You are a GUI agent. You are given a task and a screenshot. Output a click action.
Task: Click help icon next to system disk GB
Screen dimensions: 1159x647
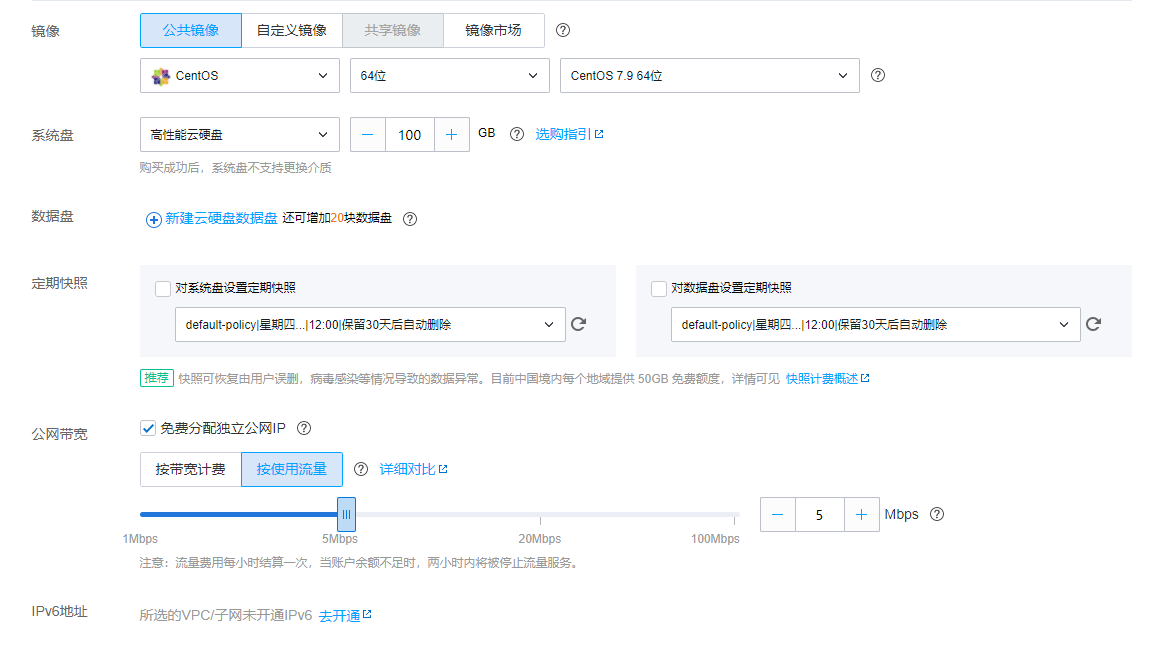[x=517, y=134]
